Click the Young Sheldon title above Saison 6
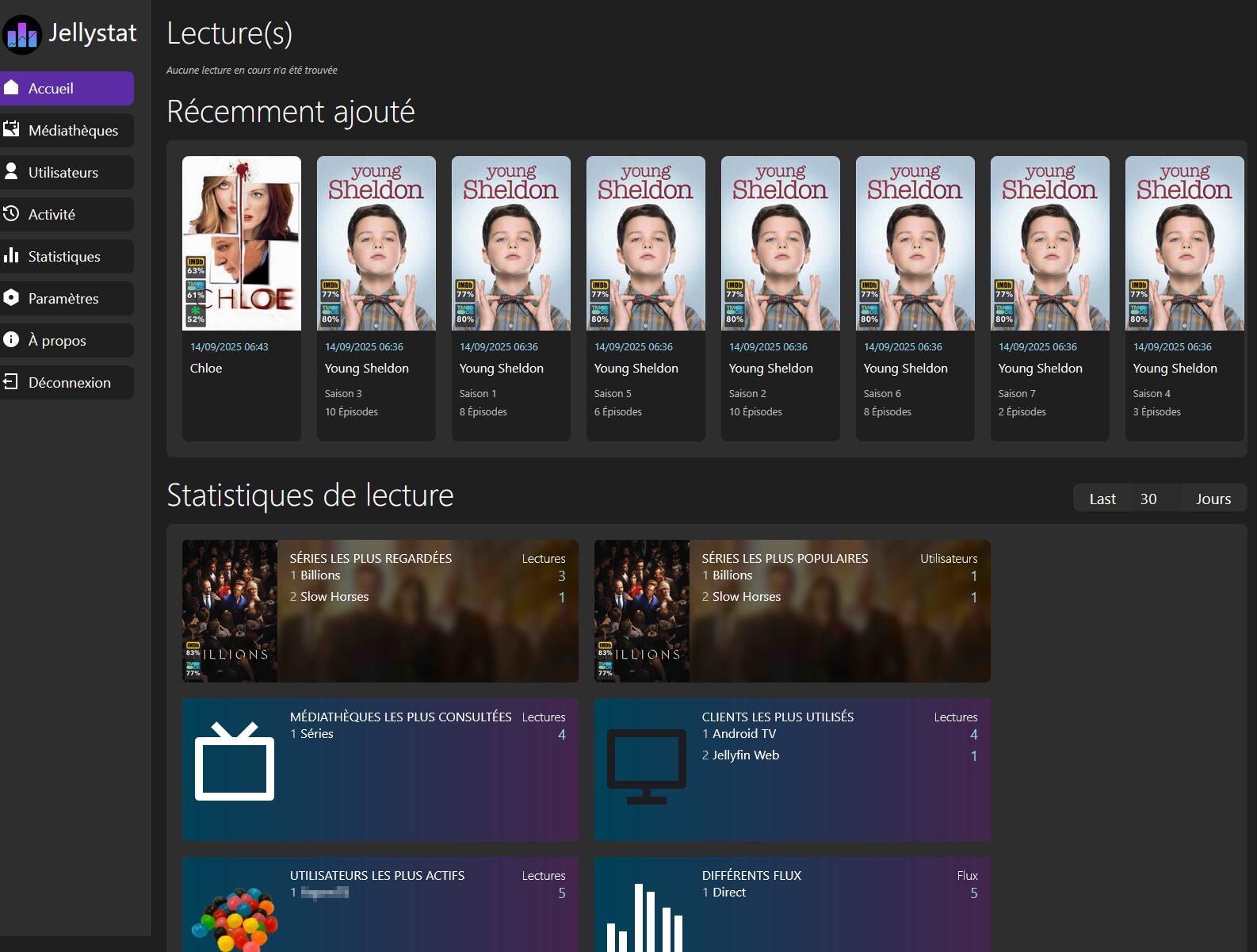The height and width of the screenshot is (952, 1257). (x=906, y=368)
